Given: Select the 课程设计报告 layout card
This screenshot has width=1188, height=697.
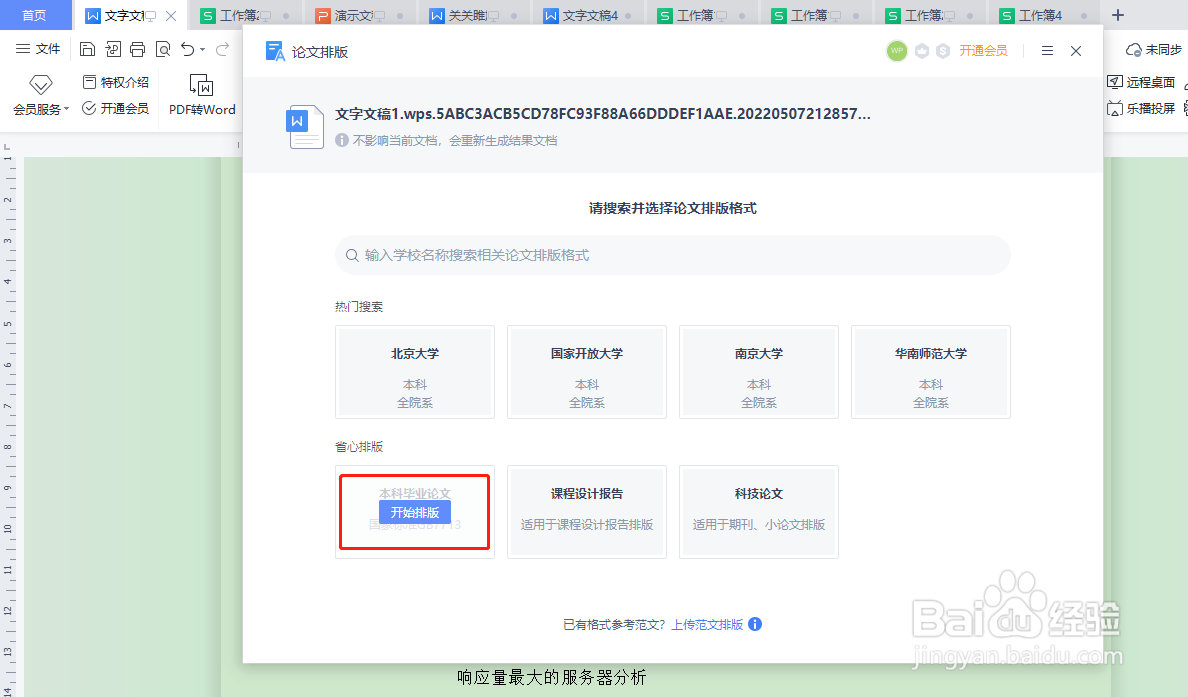Looking at the screenshot, I should click(587, 512).
